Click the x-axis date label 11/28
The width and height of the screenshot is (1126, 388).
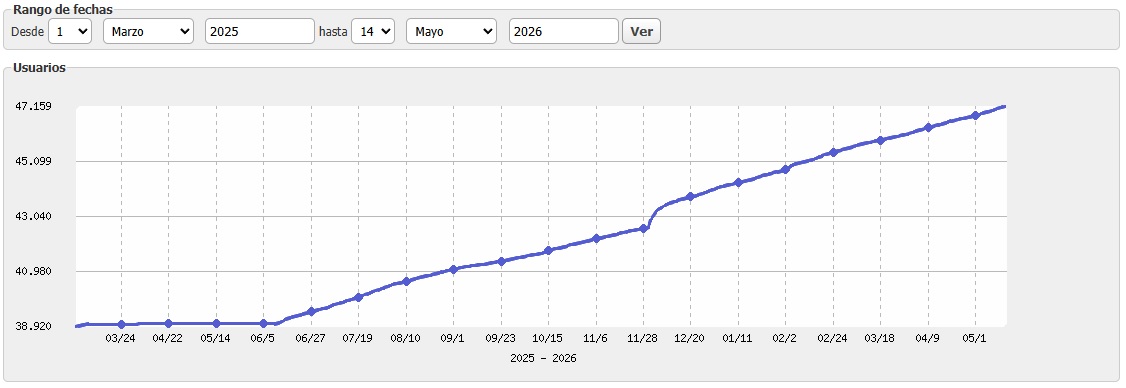point(643,338)
